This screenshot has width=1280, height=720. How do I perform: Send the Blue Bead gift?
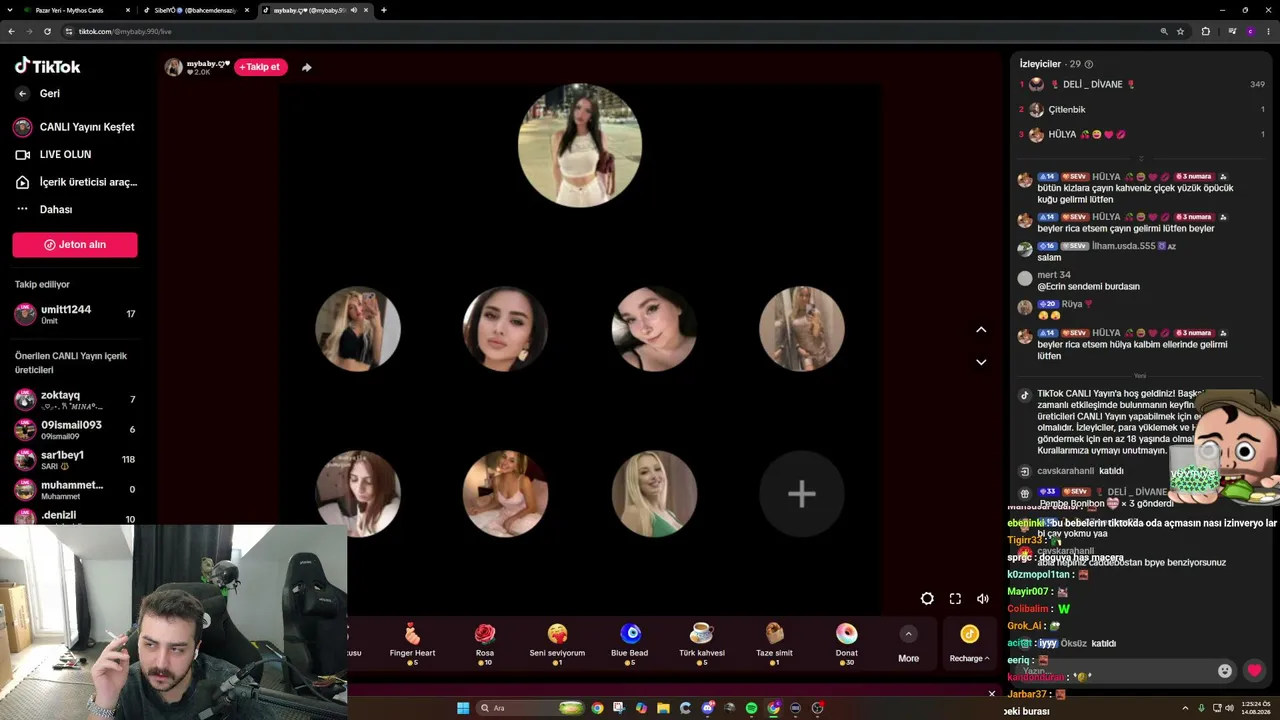[x=630, y=643]
